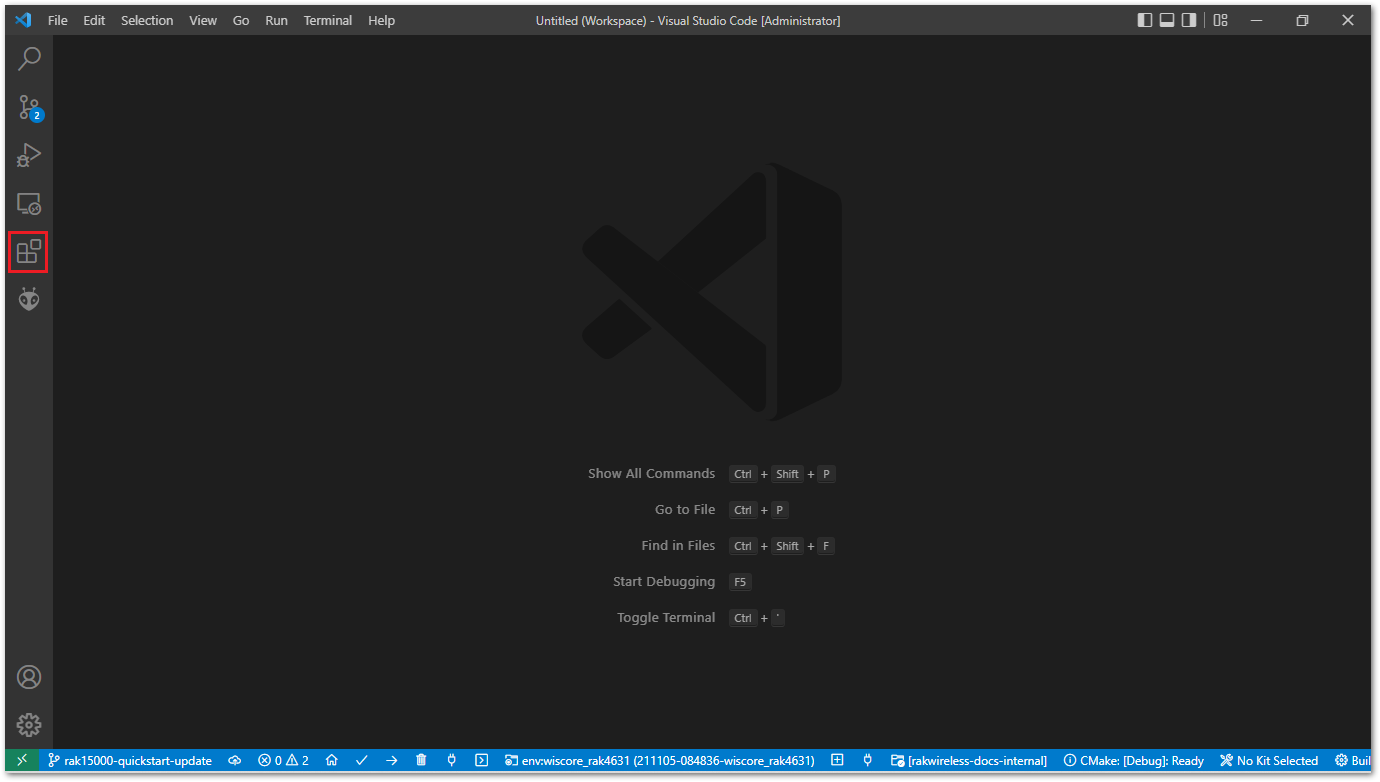Image resolution: width=1380 pixels, height=782 pixels.
Task: Toggle Secondary Side Bar layout icon
Action: coord(1188,20)
